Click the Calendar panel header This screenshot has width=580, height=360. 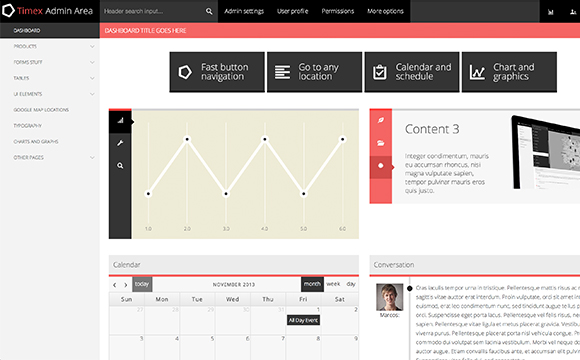tap(234, 265)
